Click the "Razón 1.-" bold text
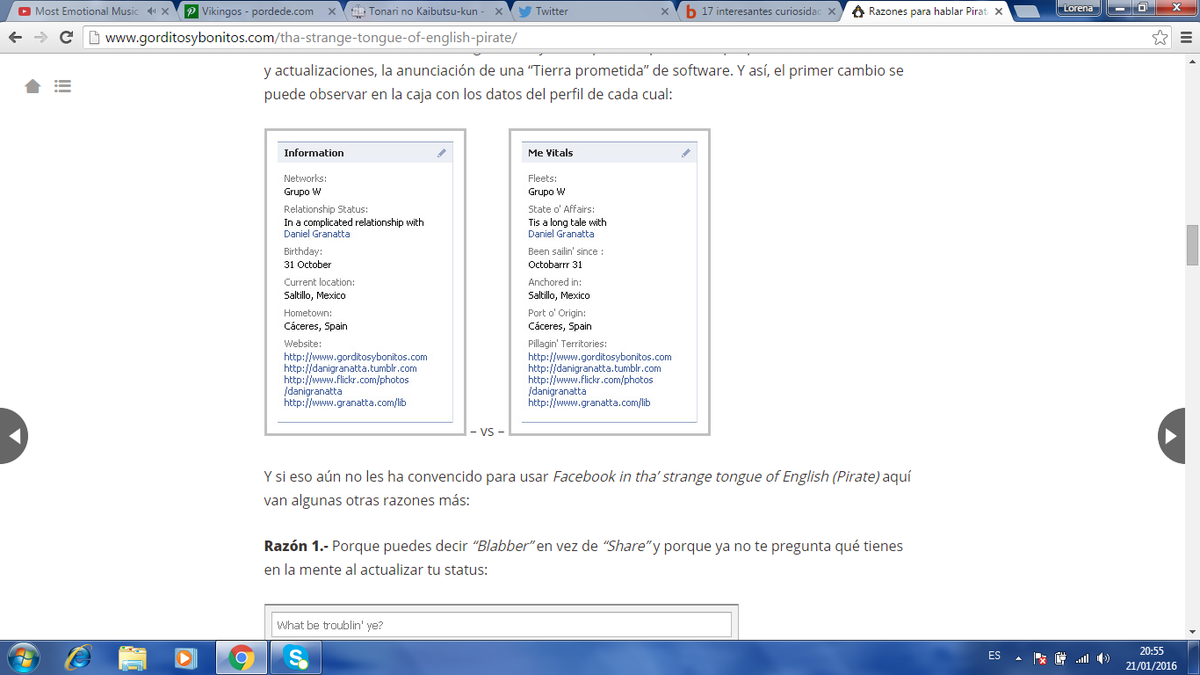Screen dimensions: 1200x675 pos(295,547)
